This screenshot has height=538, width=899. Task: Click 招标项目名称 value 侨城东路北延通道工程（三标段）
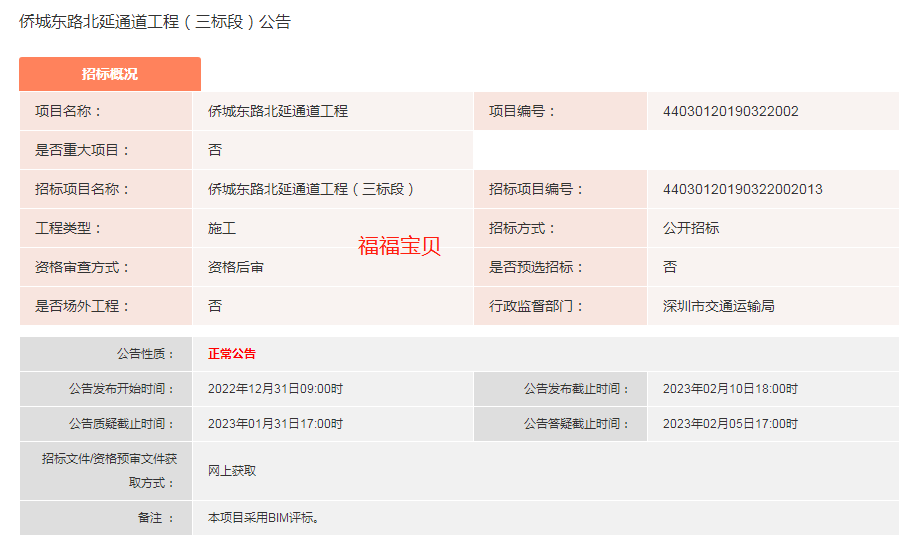click(x=311, y=189)
